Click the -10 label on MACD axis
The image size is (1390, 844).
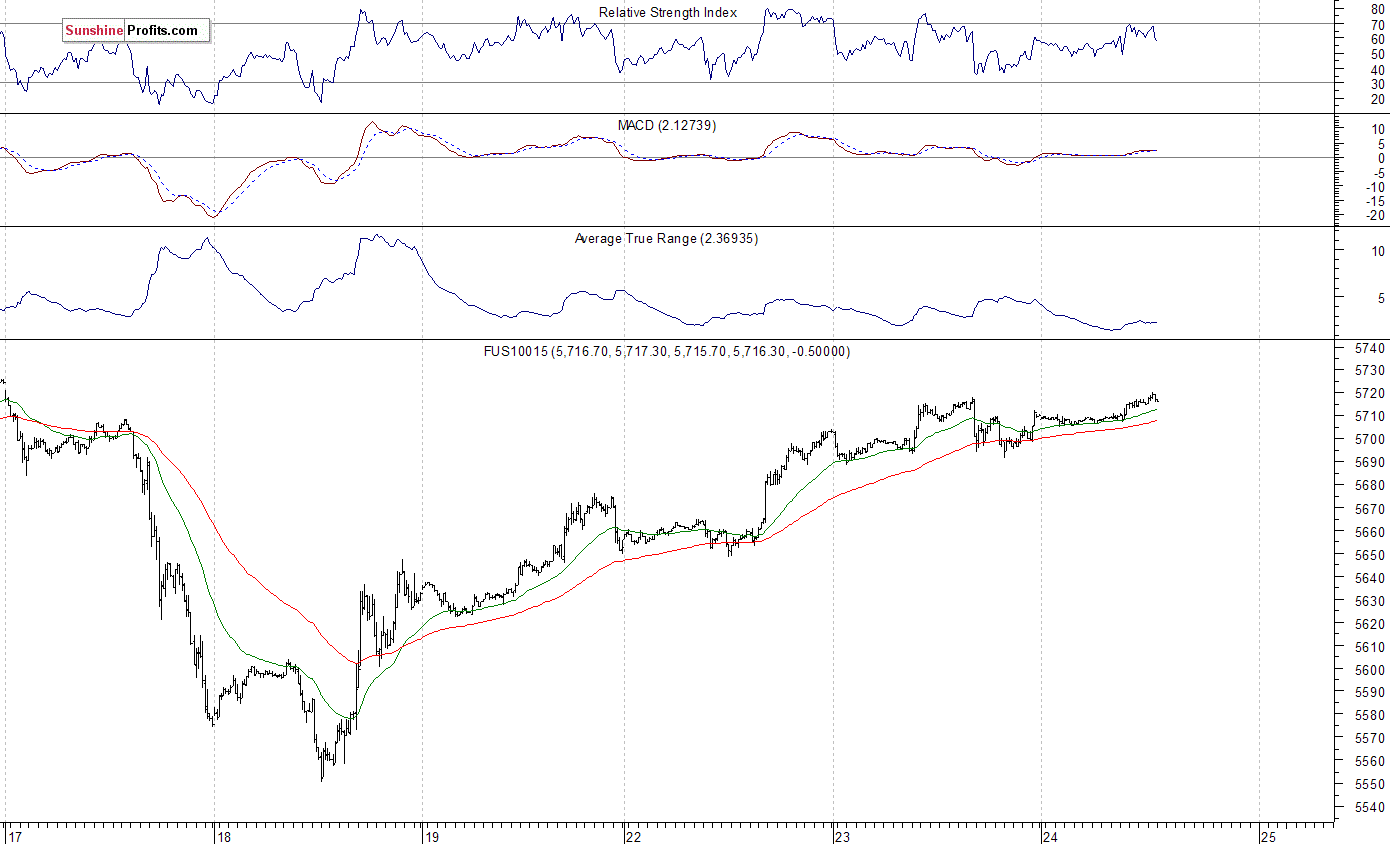[1374, 187]
